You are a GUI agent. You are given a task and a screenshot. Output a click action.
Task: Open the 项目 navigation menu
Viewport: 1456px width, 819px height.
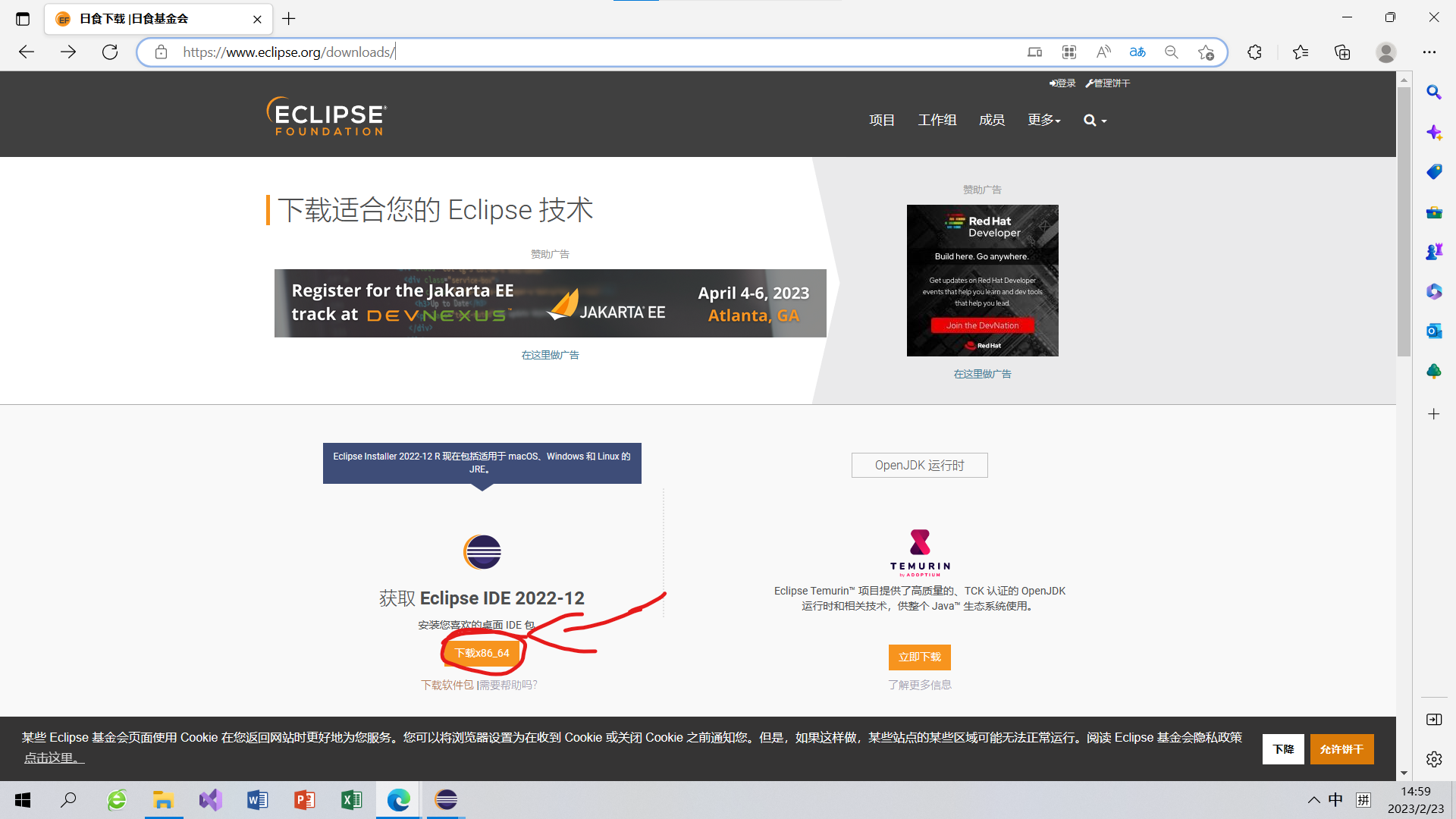pos(882,120)
